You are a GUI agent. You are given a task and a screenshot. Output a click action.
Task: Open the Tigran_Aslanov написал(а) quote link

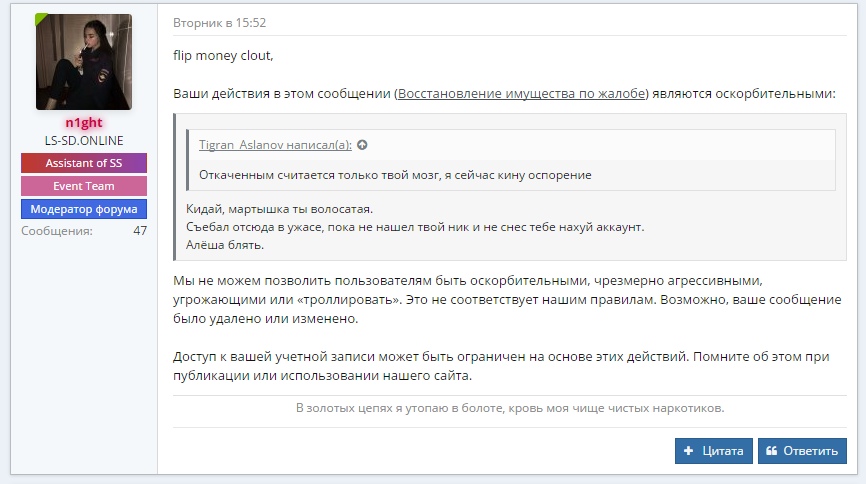pyautogui.click(x=275, y=145)
